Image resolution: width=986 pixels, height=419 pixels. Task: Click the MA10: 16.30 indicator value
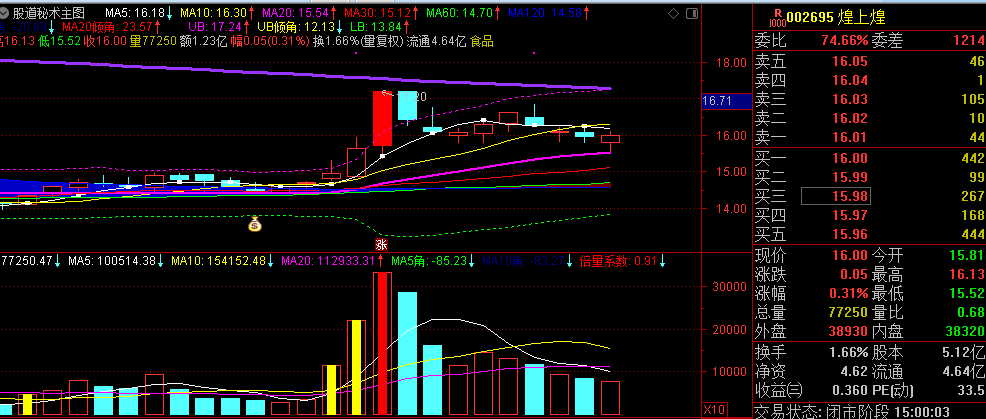click(217, 12)
